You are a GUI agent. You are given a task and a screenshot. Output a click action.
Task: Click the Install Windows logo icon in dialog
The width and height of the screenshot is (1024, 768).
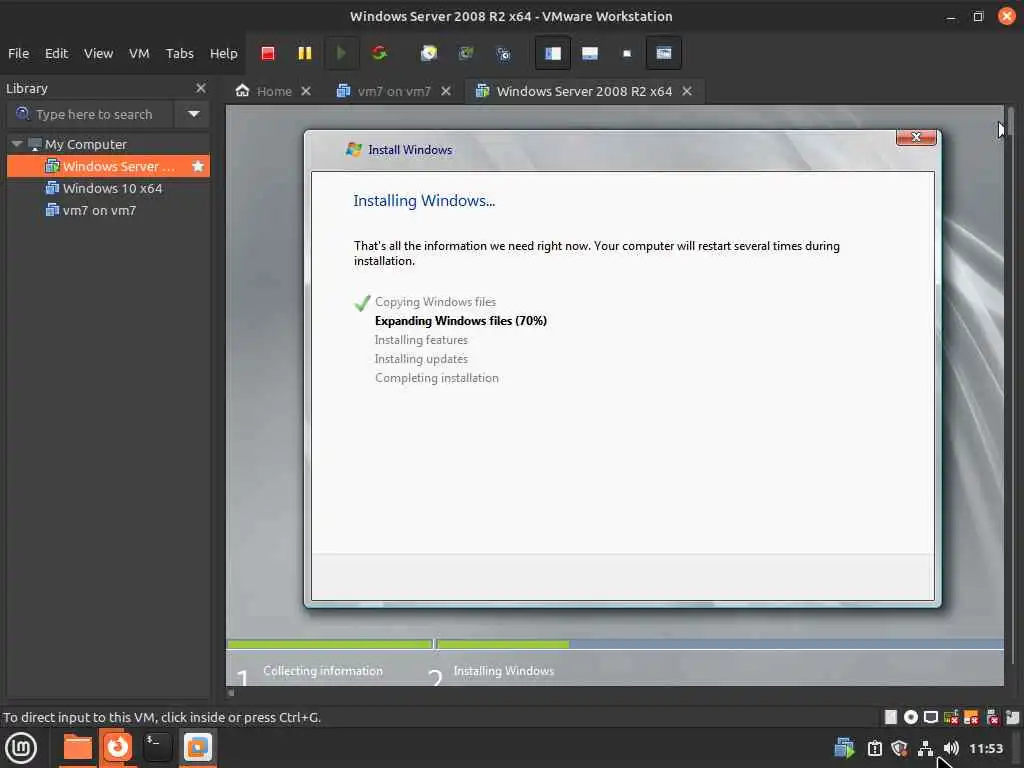click(353, 150)
